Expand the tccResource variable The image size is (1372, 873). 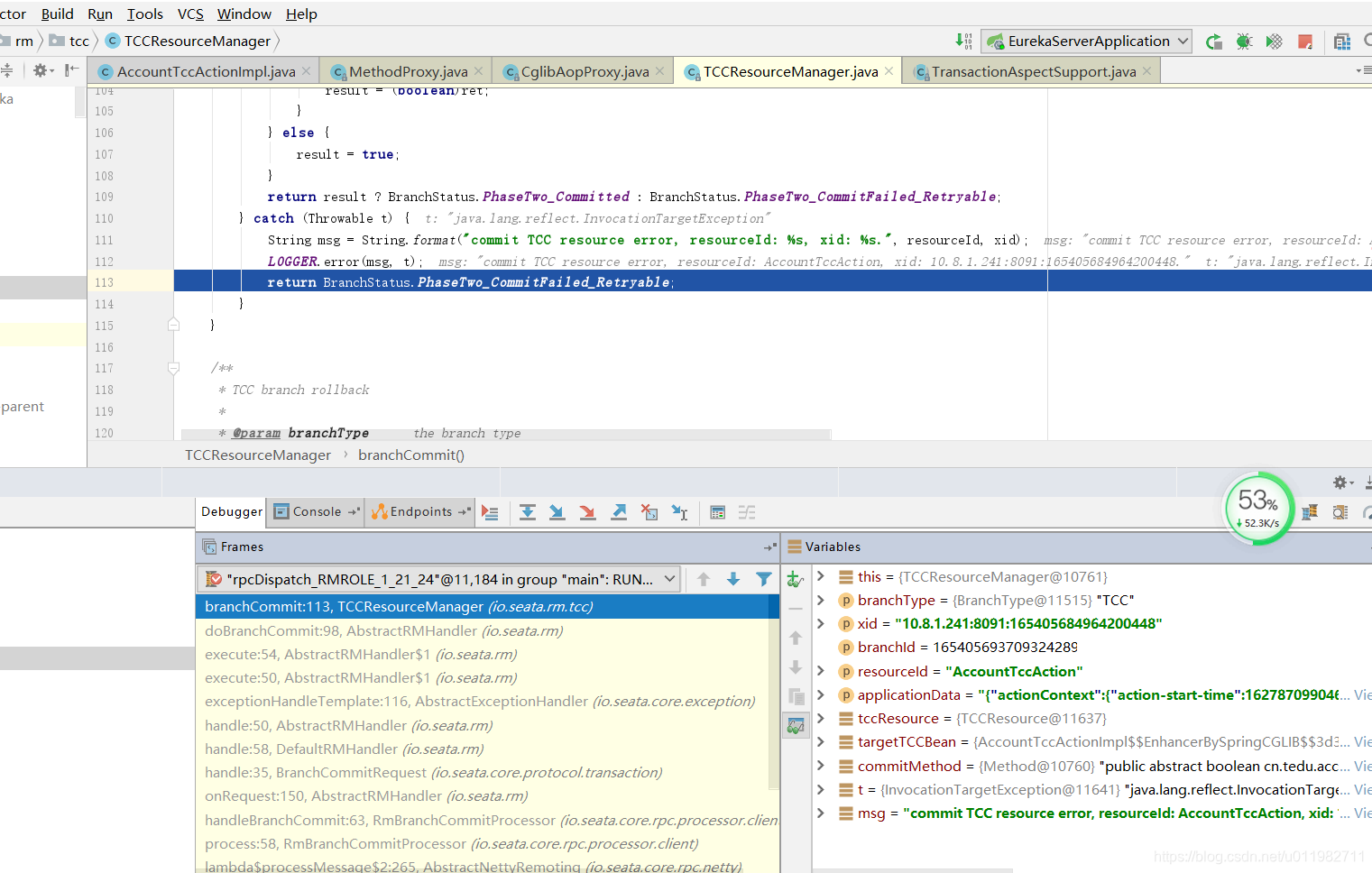tap(820, 718)
